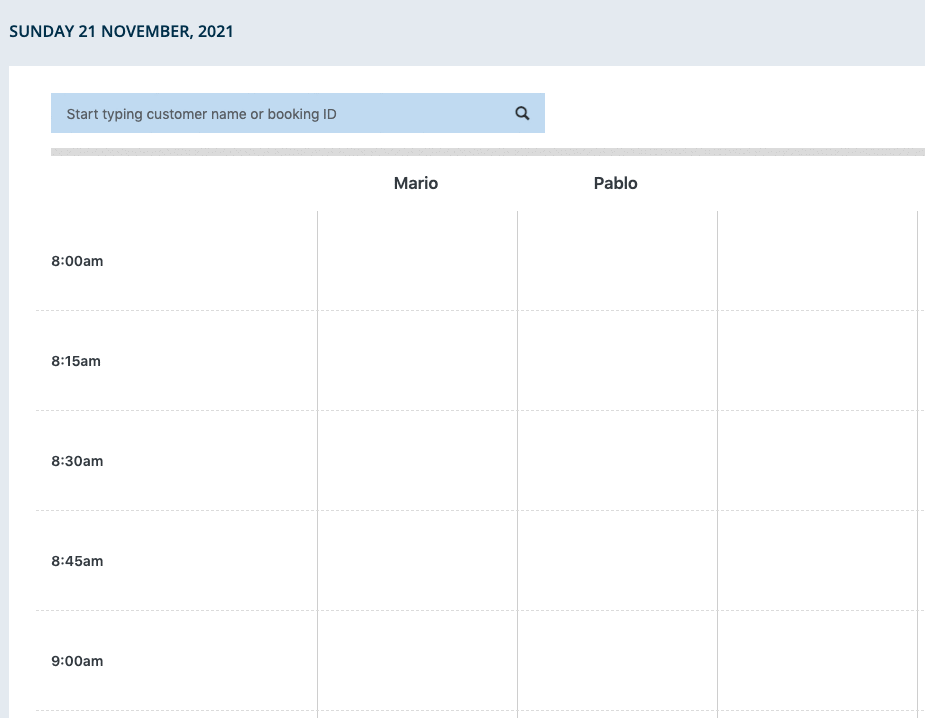The width and height of the screenshot is (925, 718).
Task: Click the 9:00am time label
Action: [x=77, y=661]
